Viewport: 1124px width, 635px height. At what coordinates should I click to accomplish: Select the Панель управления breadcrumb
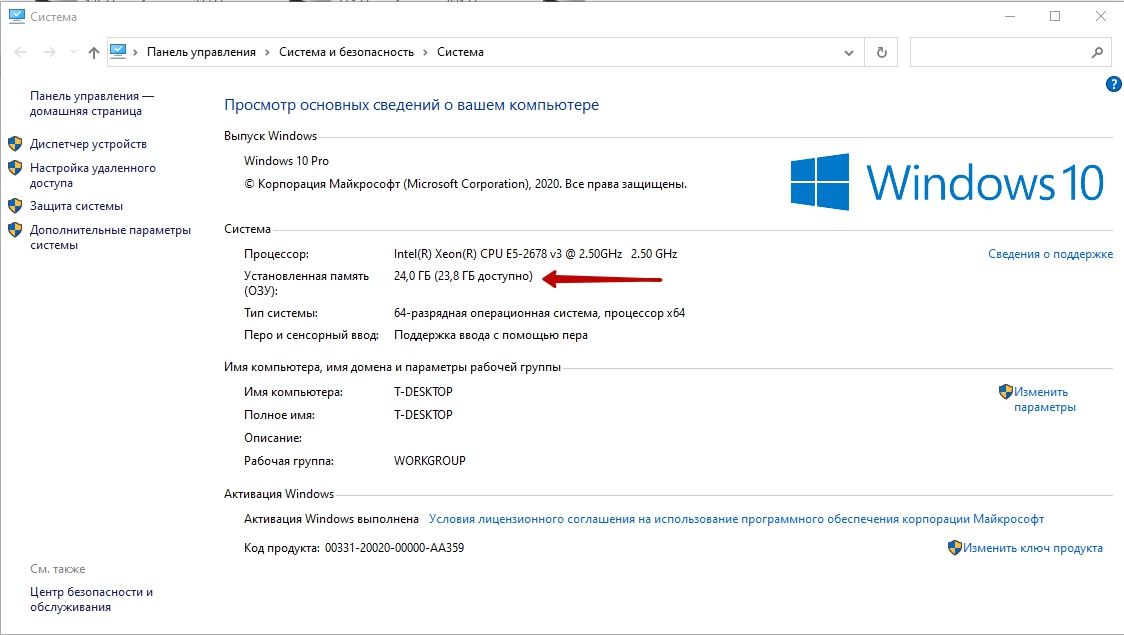201,52
